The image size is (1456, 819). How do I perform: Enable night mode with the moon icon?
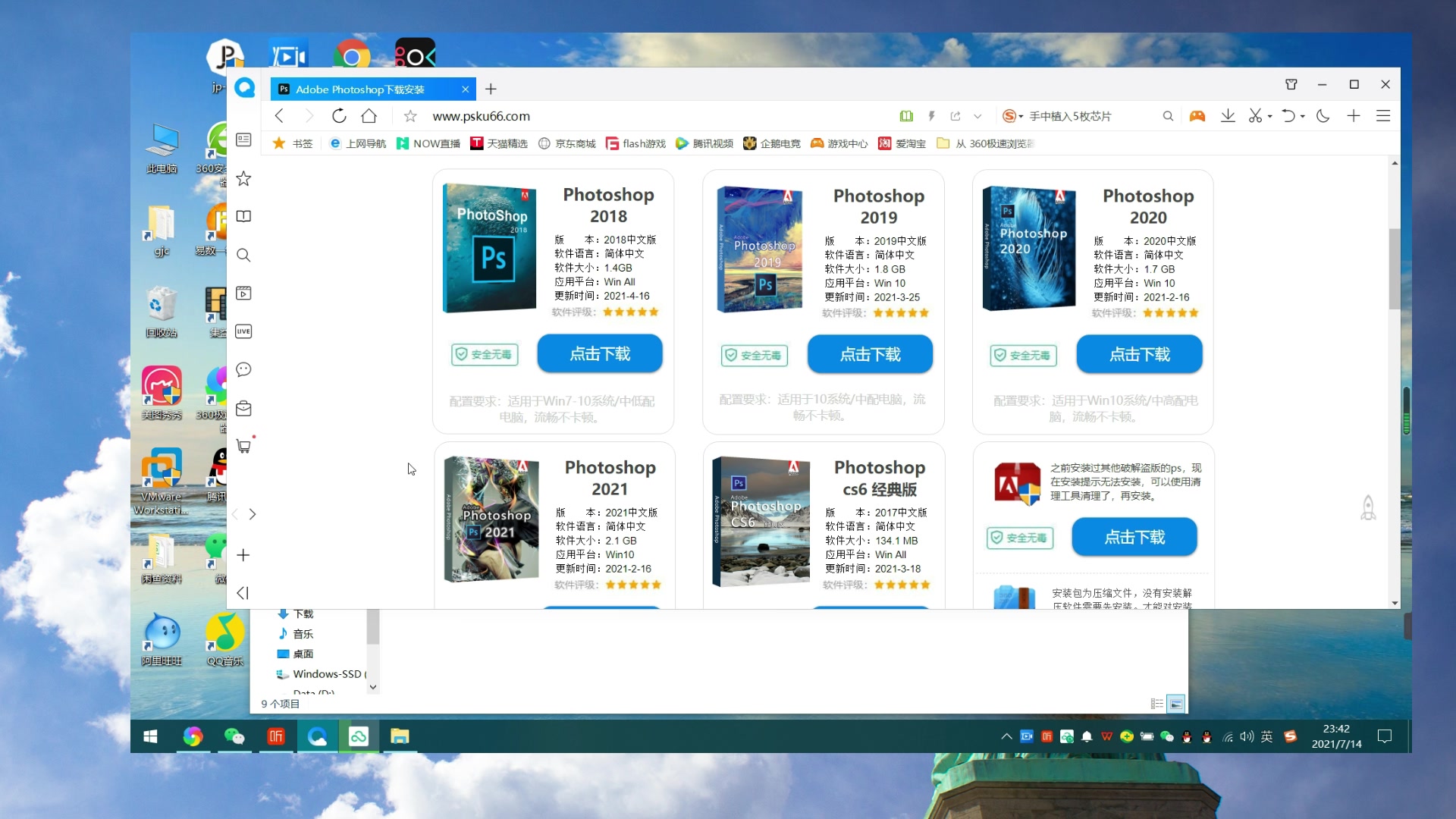(1323, 115)
